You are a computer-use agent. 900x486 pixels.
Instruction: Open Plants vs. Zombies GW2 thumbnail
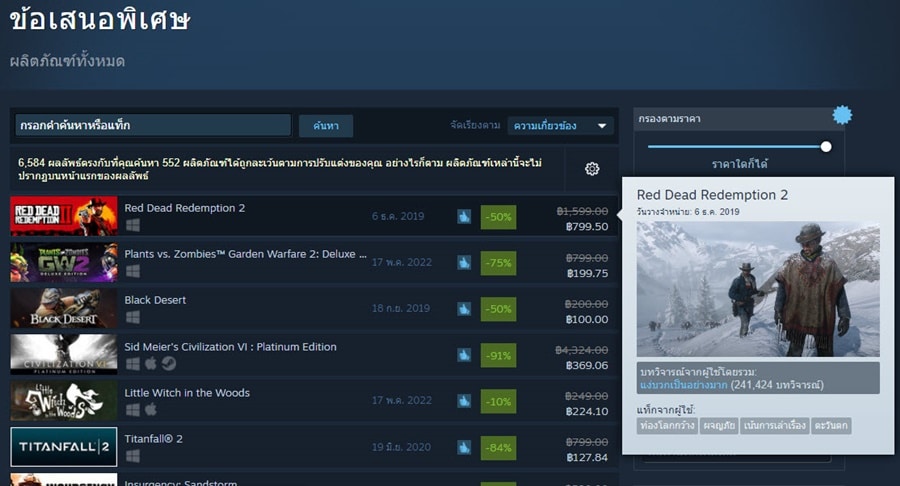point(64,262)
